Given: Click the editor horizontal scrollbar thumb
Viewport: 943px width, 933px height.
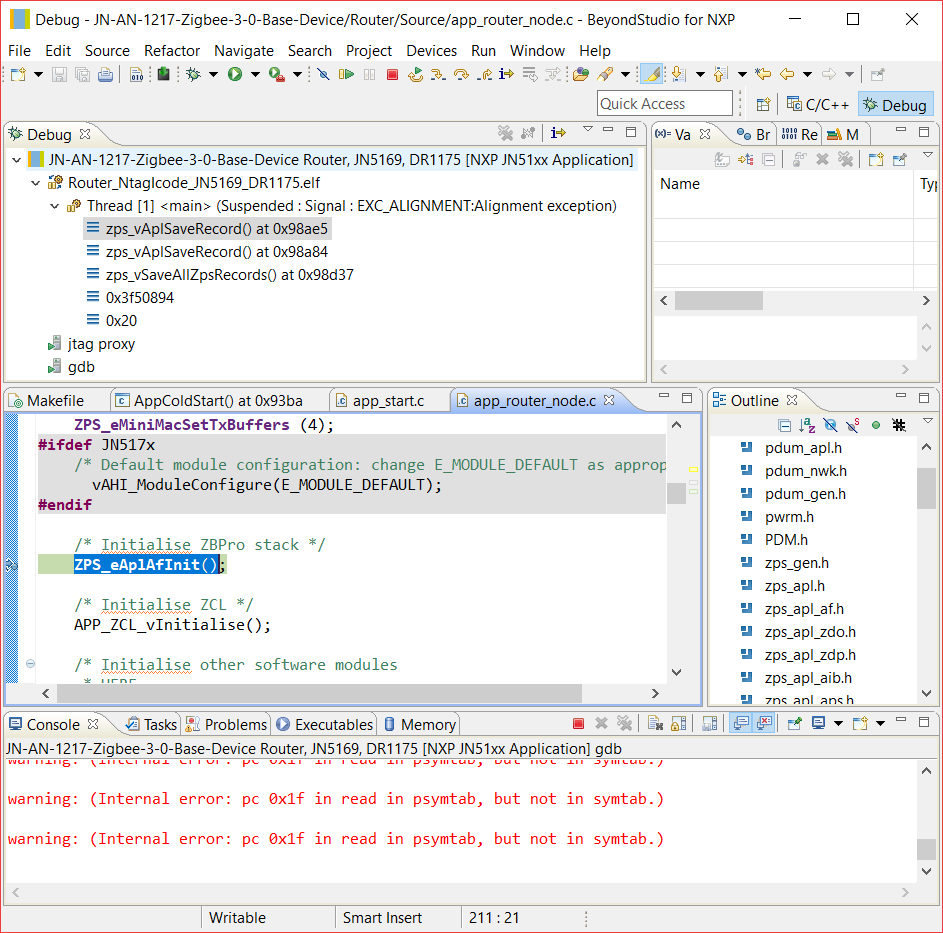Looking at the screenshot, I should pos(319,694).
